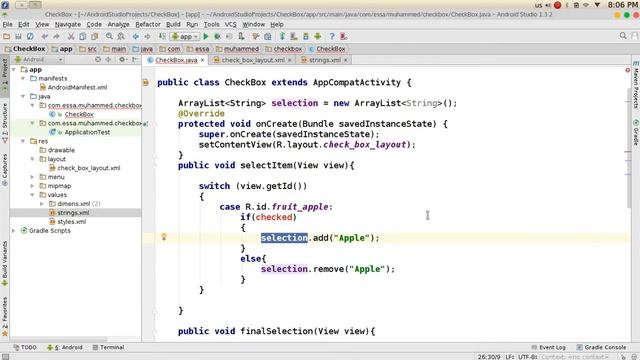Screen dimensions: 640x360
Task: Close the CheckBox.java tab
Action: click(202, 60)
